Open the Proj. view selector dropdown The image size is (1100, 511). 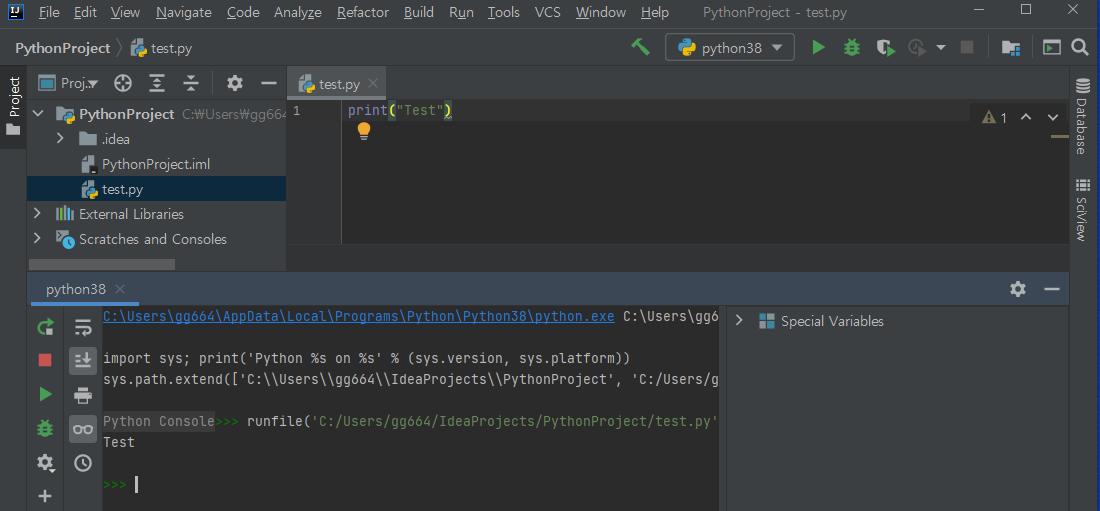(68, 84)
